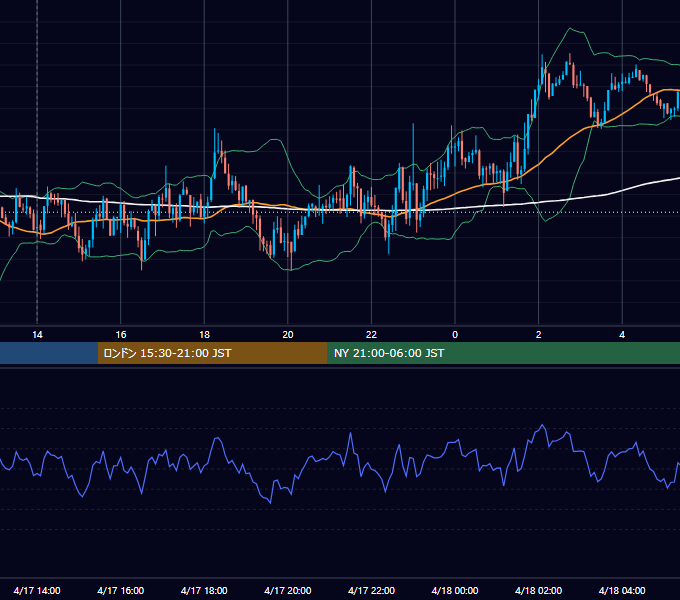Click the 2 hour axis label

pos(539,335)
